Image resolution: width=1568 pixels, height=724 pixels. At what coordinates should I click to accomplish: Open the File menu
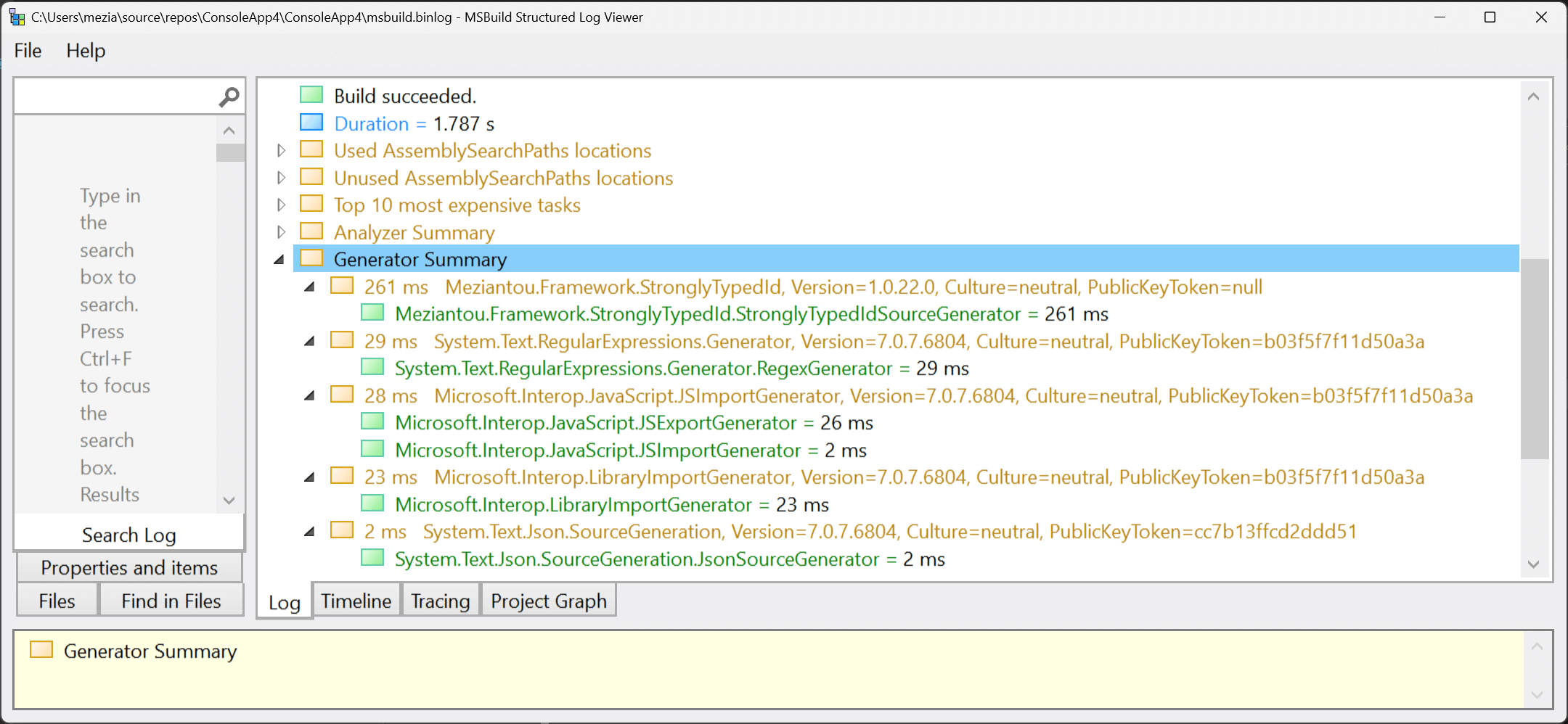[x=28, y=51]
